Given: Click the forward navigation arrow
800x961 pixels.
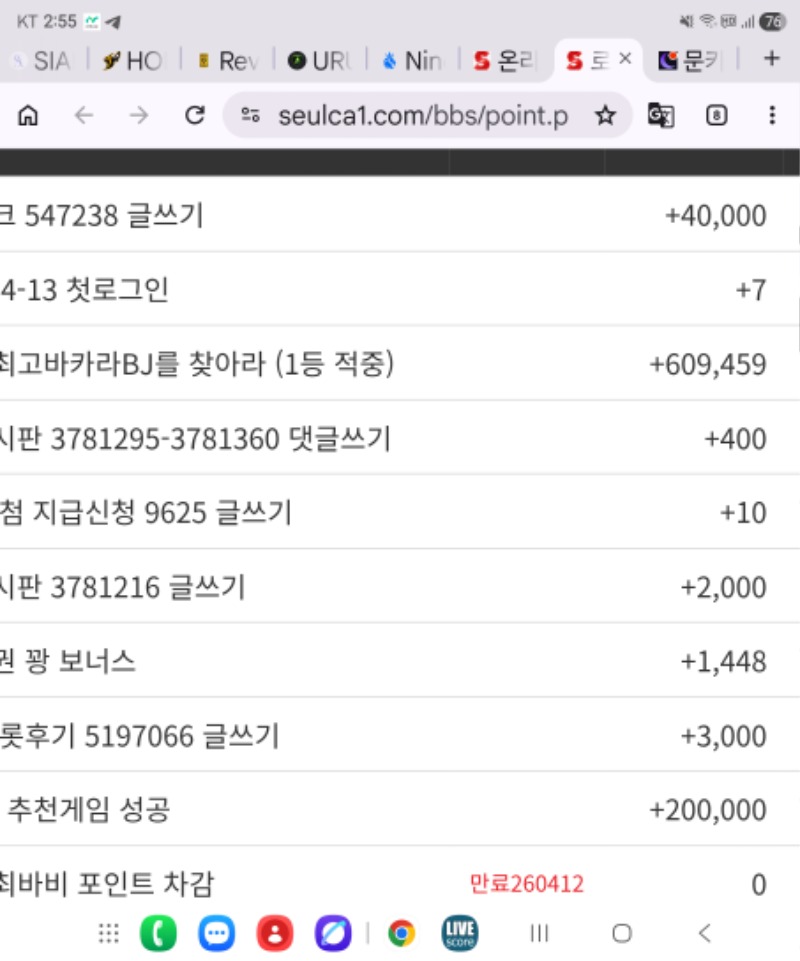Looking at the screenshot, I should pyautogui.click(x=139, y=116).
